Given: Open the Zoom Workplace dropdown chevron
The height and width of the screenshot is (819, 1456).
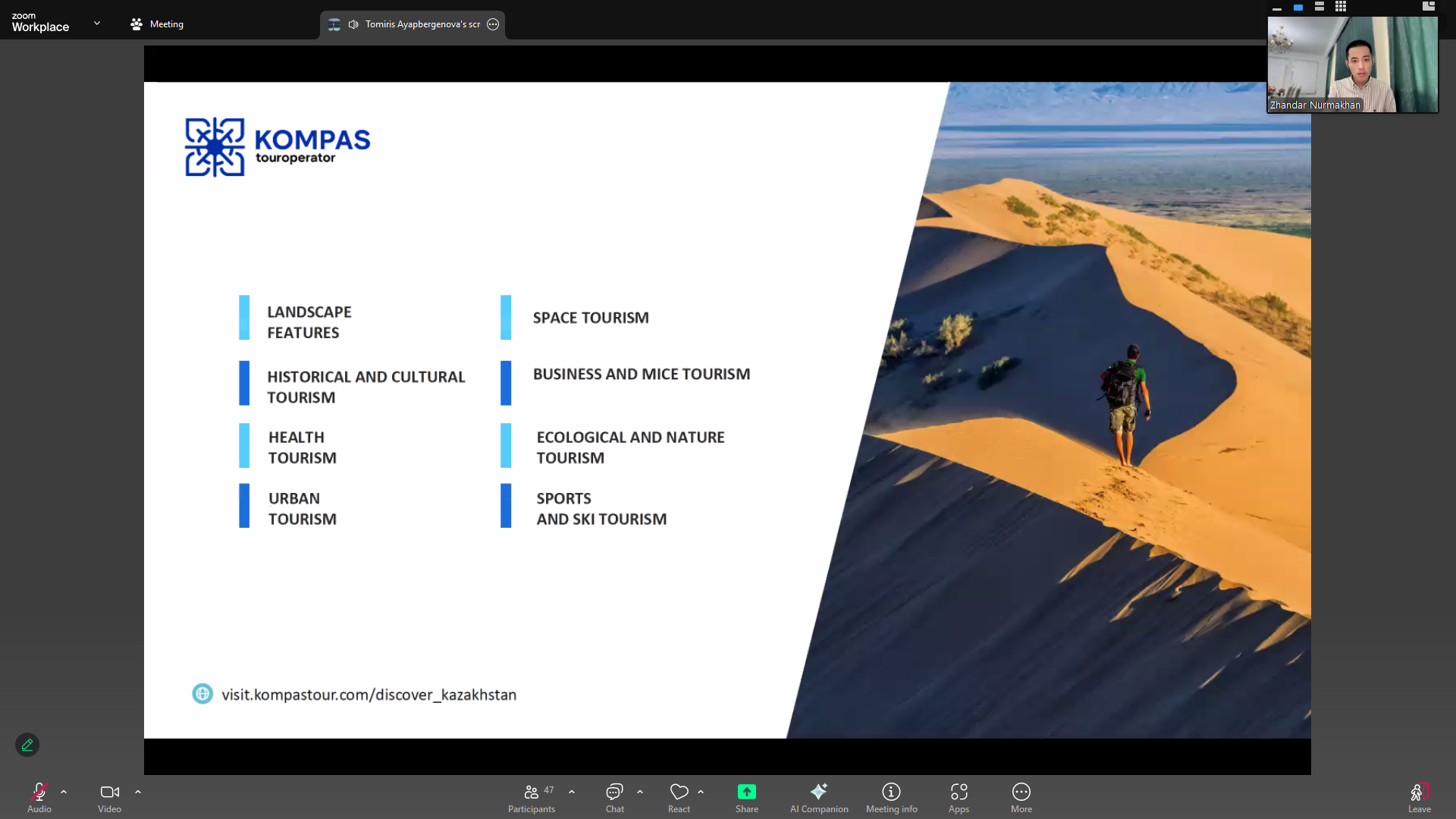Looking at the screenshot, I should click(97, 24).
